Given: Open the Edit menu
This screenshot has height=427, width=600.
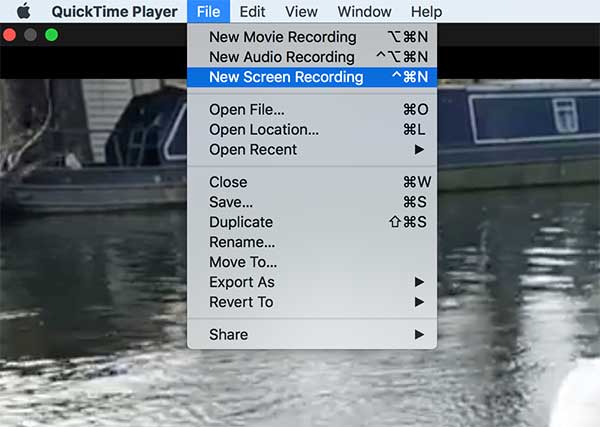Looking at the screenshot, I should coord(252,11).
